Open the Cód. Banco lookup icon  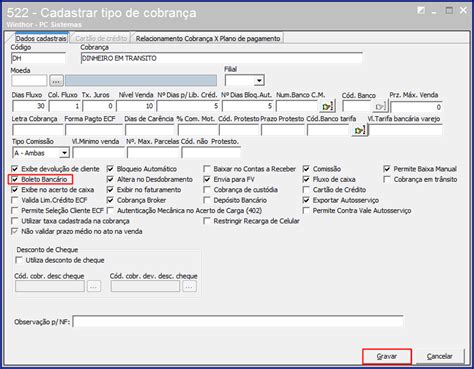point(380,106)
